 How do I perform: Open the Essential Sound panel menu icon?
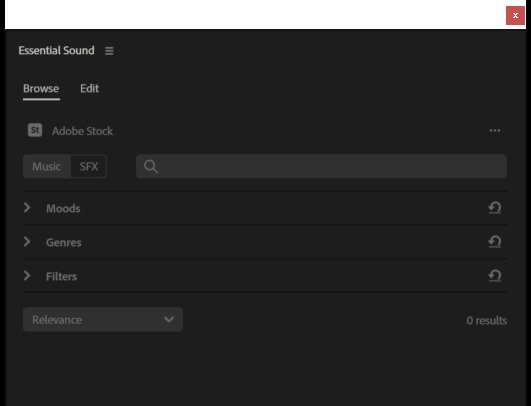[109, 51]
